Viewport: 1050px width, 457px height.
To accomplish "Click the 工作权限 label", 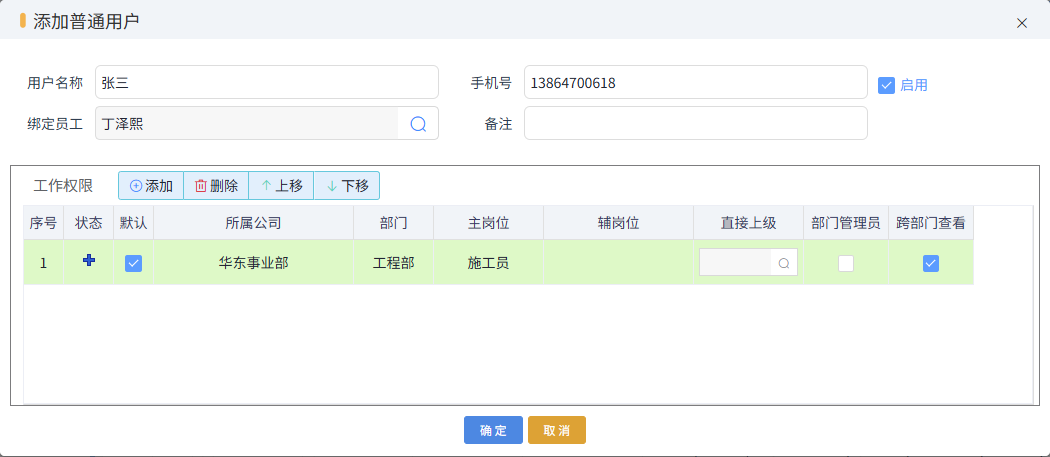I will point(63,186).
